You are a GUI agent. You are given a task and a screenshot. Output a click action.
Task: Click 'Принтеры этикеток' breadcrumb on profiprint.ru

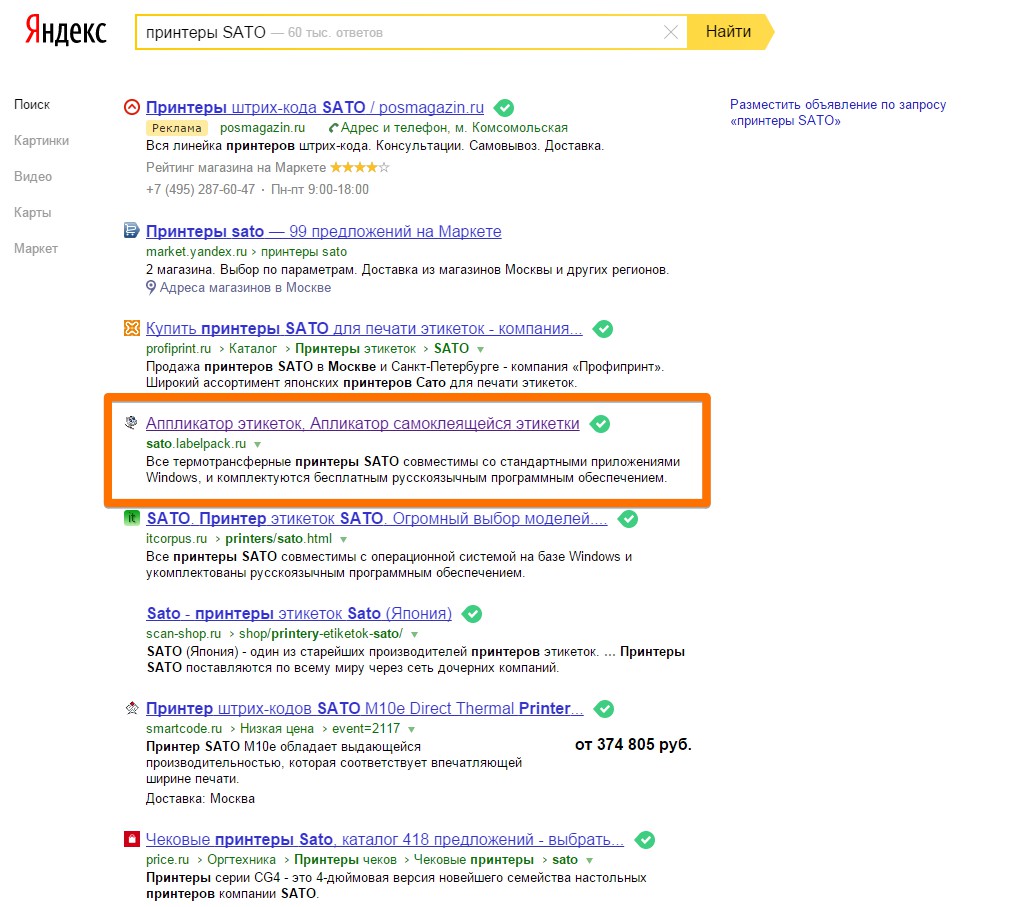[x=355, y=349]
